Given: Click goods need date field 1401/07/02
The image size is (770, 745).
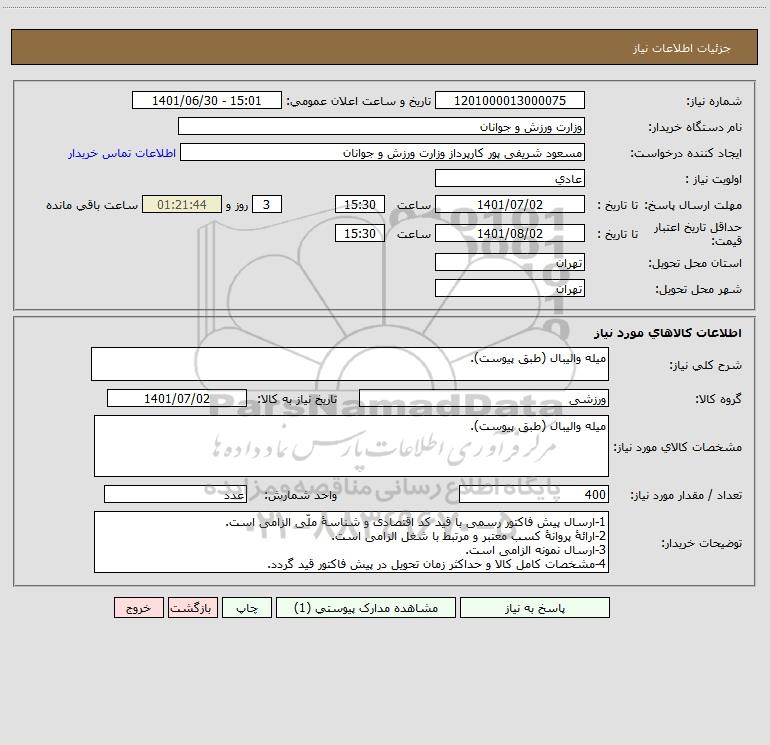Looking at the screenshot, I should pos(177,398).
